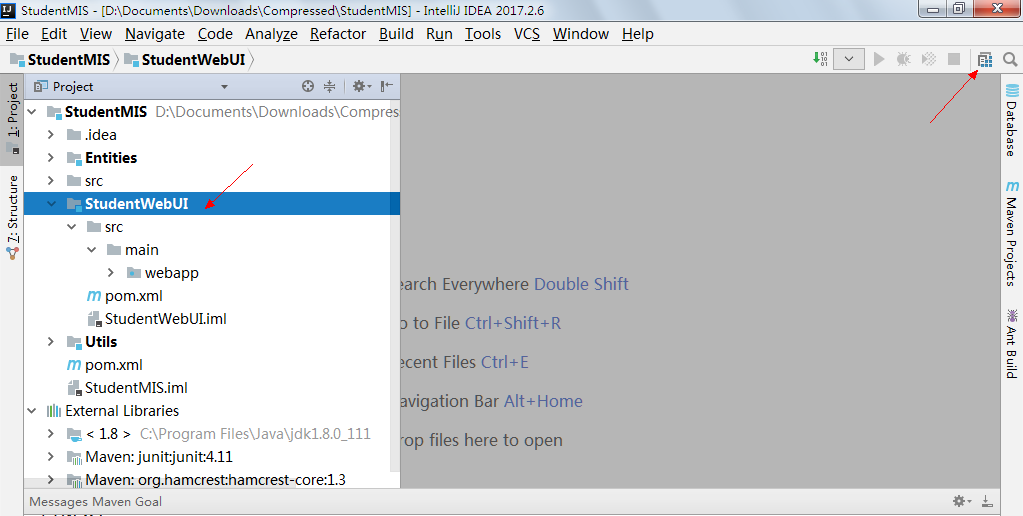This screenshot has width=1023, height=516.
Task: Collapse the StudentWebUI module
Action: pyautogui.click(x=52, y=204)
